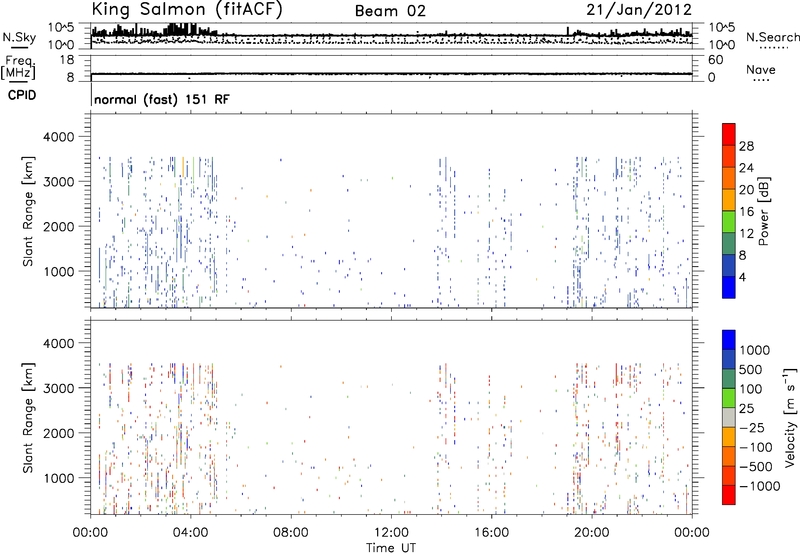Click the '4000' tick on power panel axis
Image resolution: width=800 pixels, height=554 pixels.
[58, 137]
